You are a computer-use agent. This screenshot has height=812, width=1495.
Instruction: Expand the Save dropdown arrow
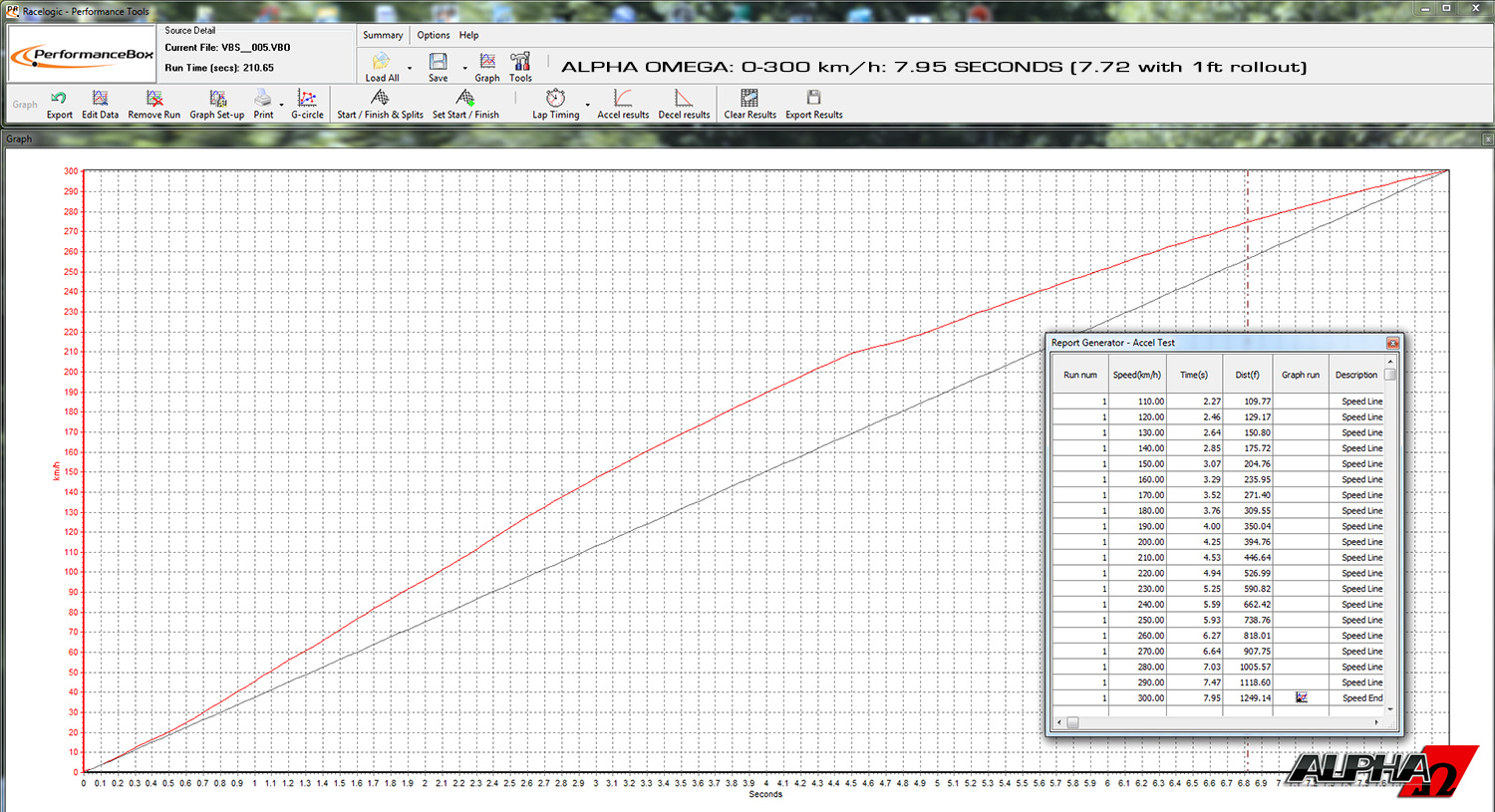coord(464,68)
